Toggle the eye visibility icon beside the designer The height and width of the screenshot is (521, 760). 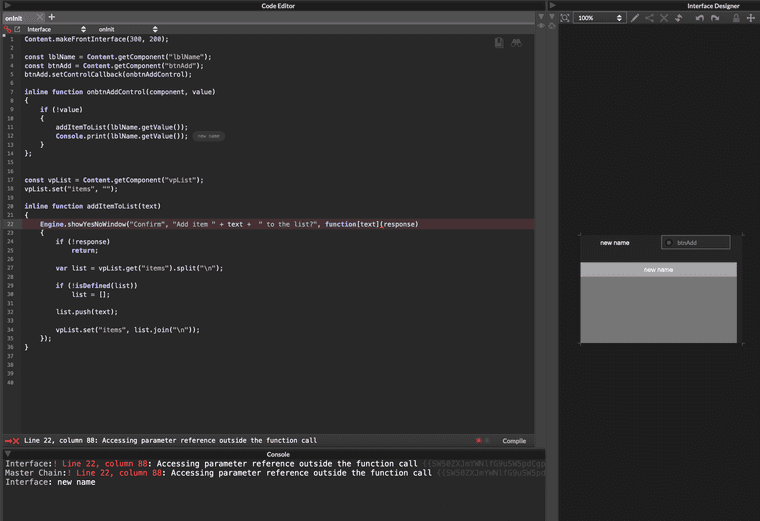tap(541, 26)
